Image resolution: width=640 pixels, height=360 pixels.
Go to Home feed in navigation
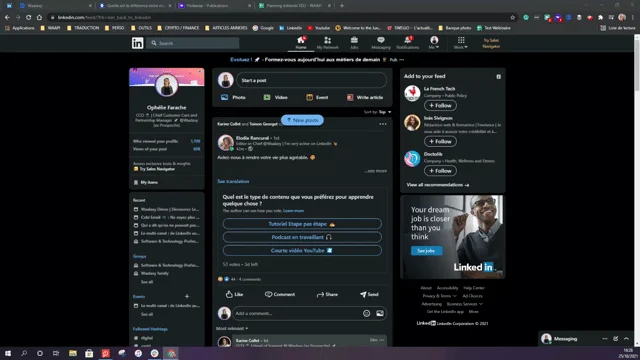click(301, 43)
